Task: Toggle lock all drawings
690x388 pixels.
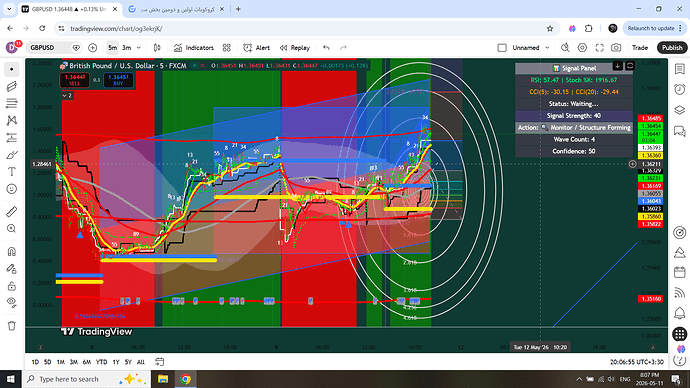Action: coord(12,286)
